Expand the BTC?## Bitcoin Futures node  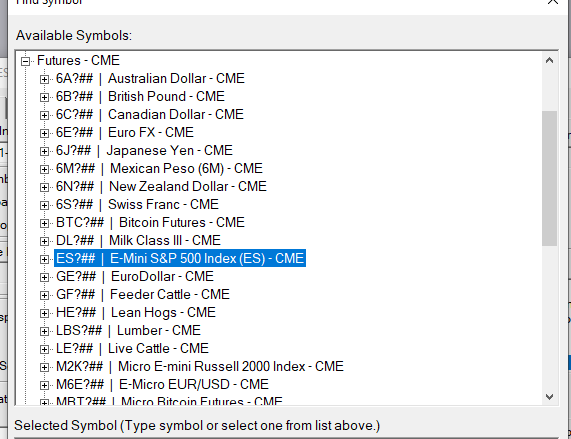coord(44,224)
